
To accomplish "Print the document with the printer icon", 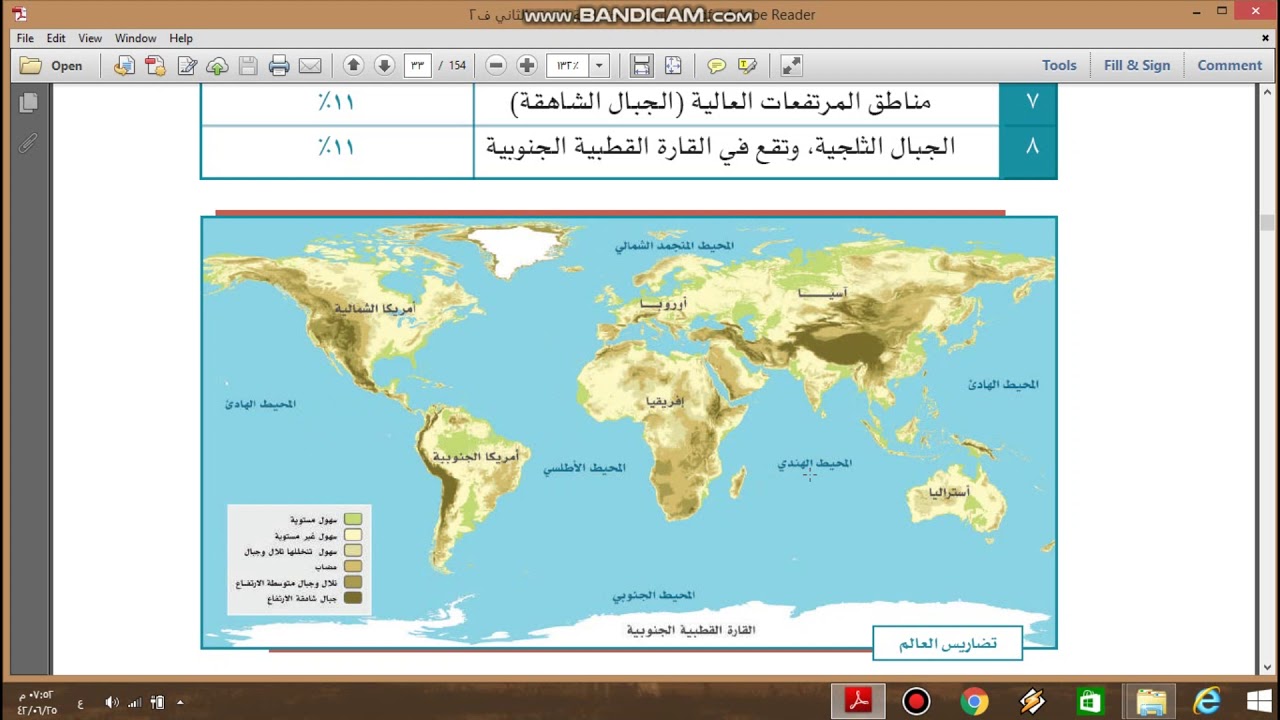I will point(279,66).
